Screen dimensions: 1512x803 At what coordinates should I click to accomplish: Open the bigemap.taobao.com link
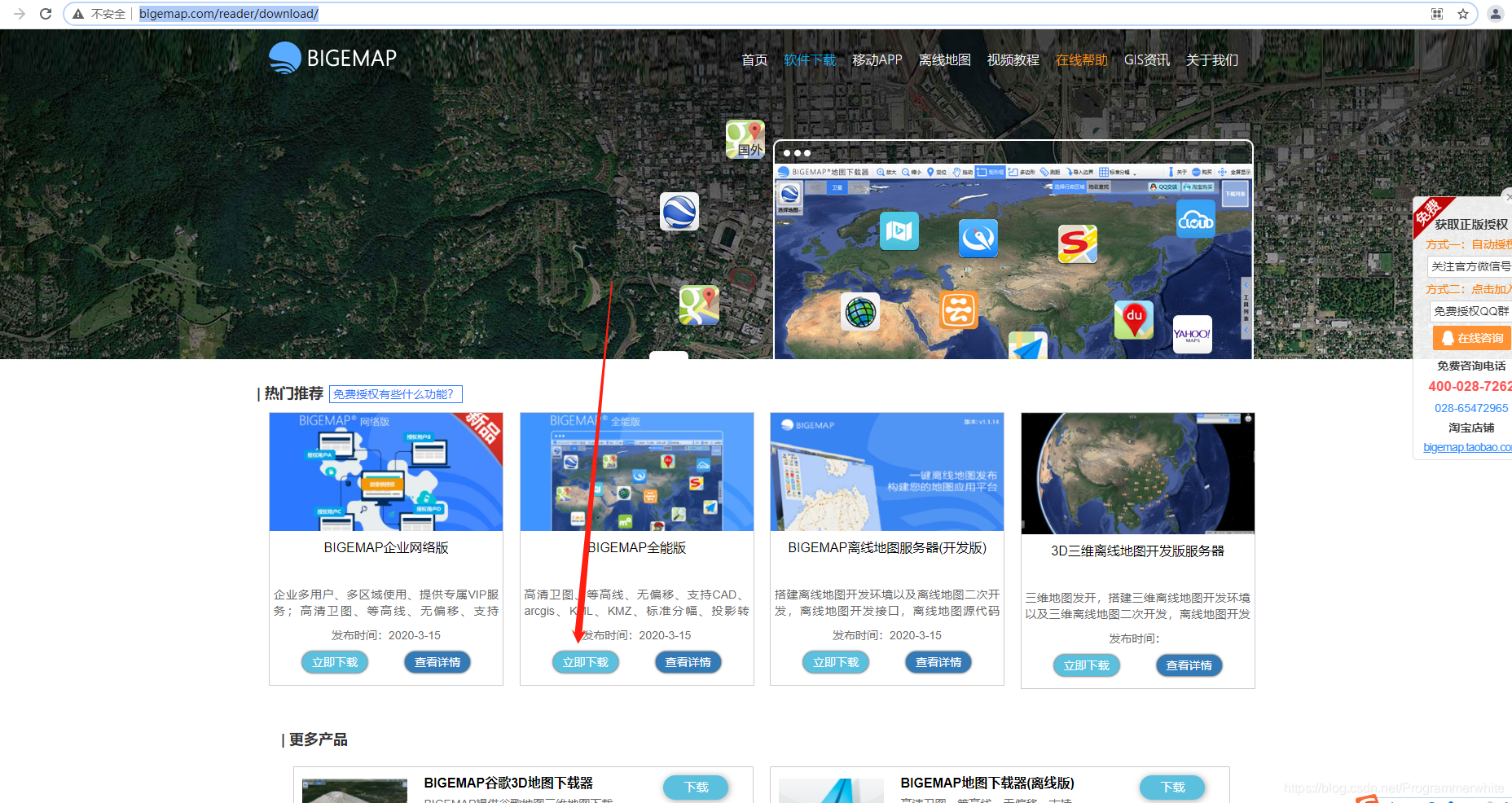pos(1467,447)
